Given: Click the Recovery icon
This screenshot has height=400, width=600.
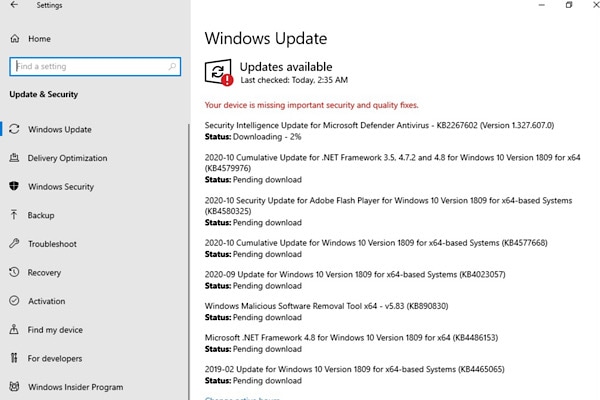Looking at the screenshot, I should (14, 272).
